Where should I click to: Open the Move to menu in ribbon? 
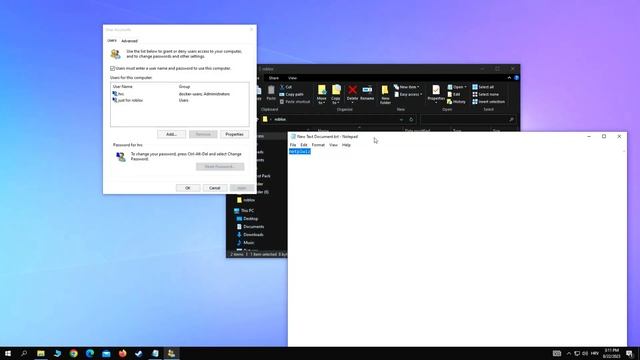tap(322, 94)
